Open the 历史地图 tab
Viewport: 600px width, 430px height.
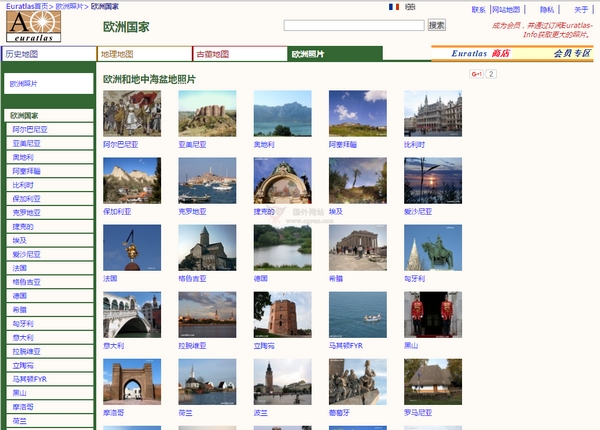tap(49, 54)
